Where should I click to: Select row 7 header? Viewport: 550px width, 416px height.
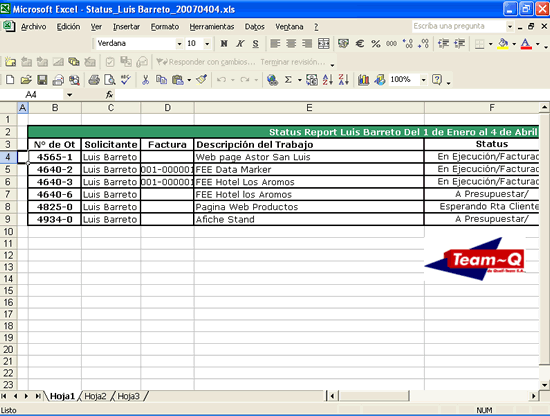pyautogui.click(x=8, y=194)
